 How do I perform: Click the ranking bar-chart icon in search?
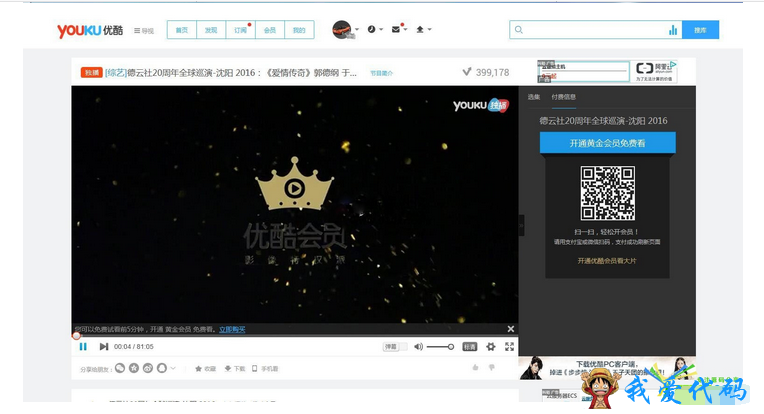click(x=673, y=30)
